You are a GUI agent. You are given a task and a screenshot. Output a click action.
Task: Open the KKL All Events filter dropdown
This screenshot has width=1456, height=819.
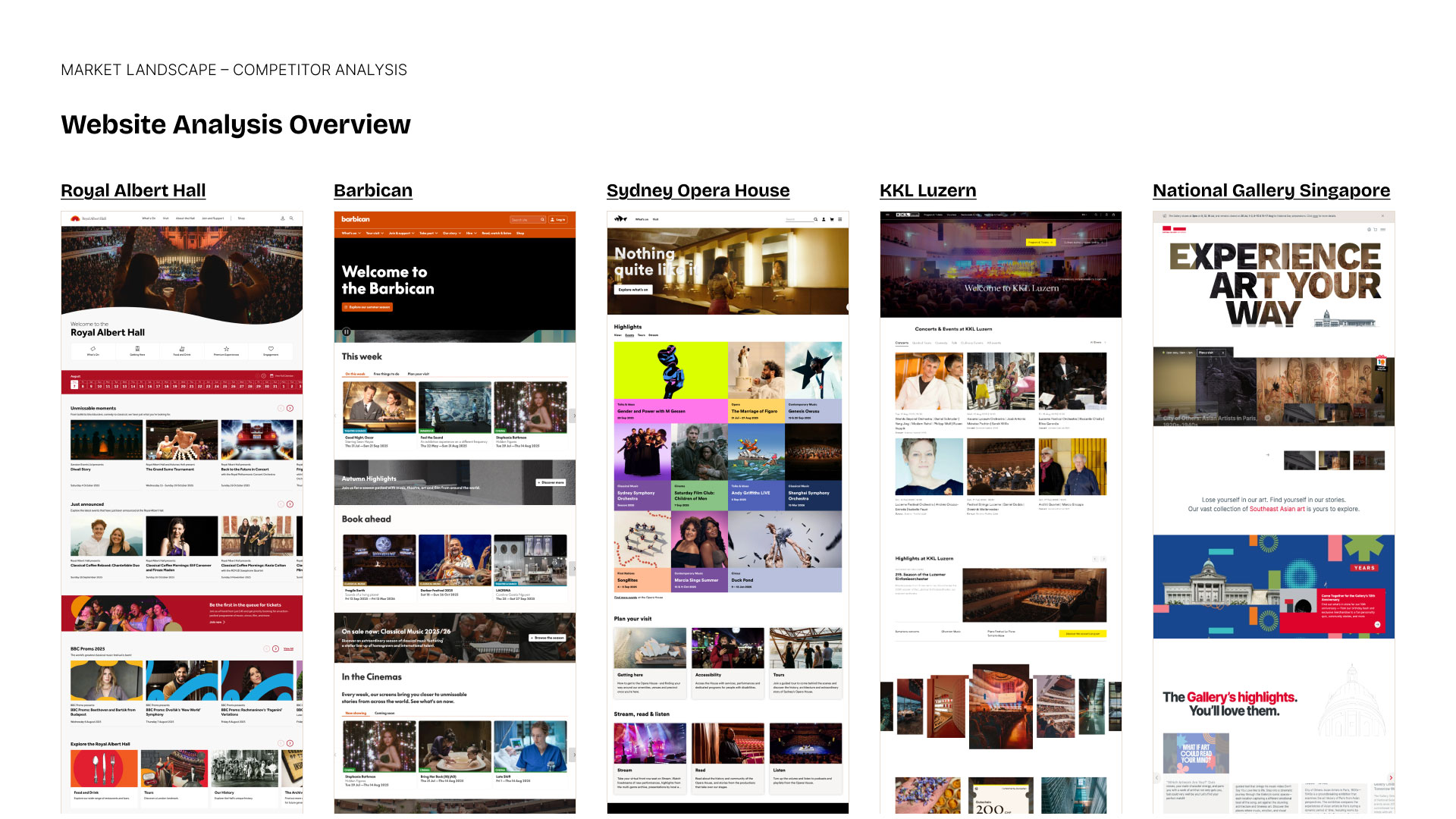[1098, 342]
